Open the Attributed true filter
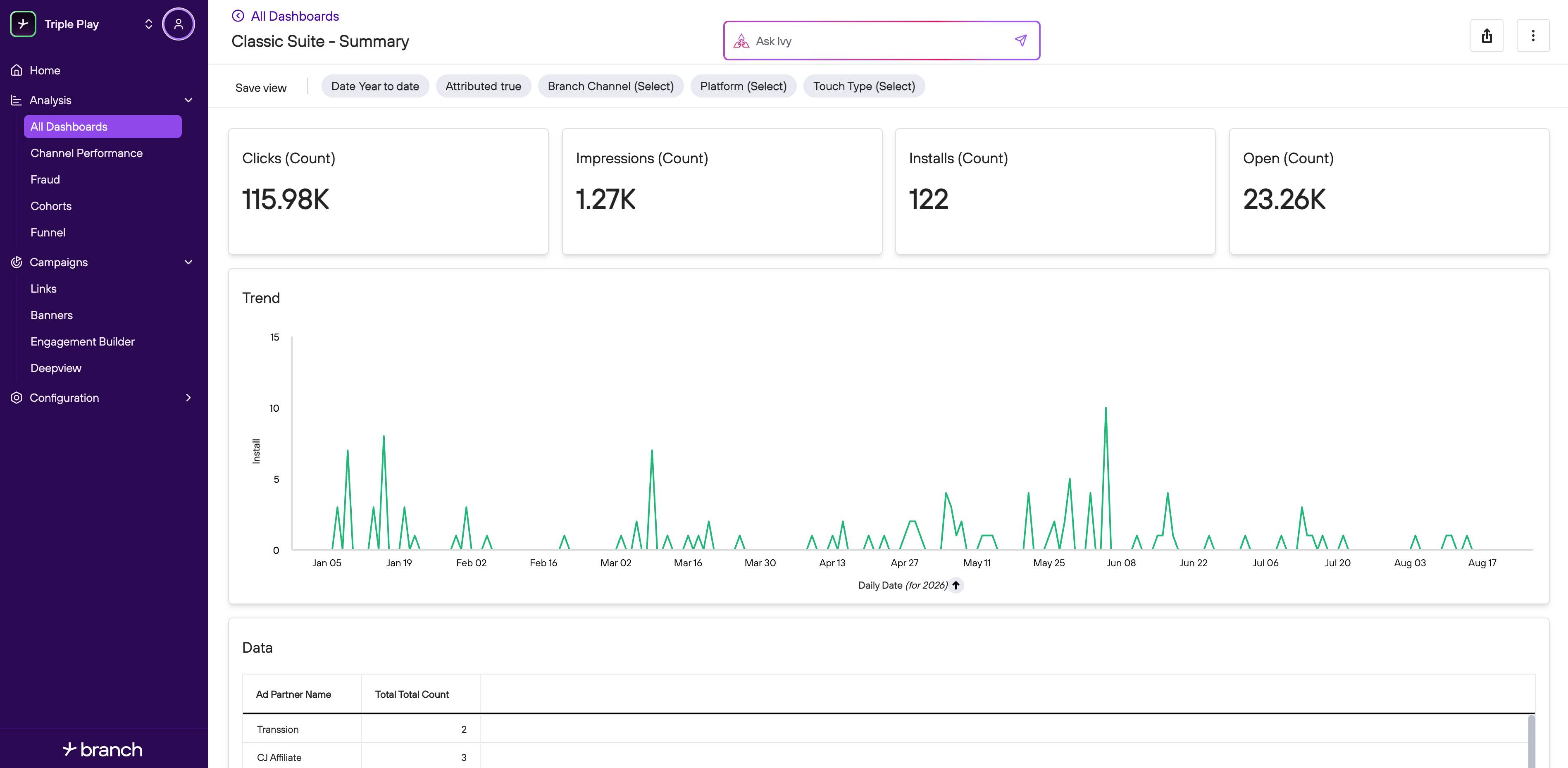Viewport: 1568px width, 768px height. pyautogui.click(x=483, y=86)
